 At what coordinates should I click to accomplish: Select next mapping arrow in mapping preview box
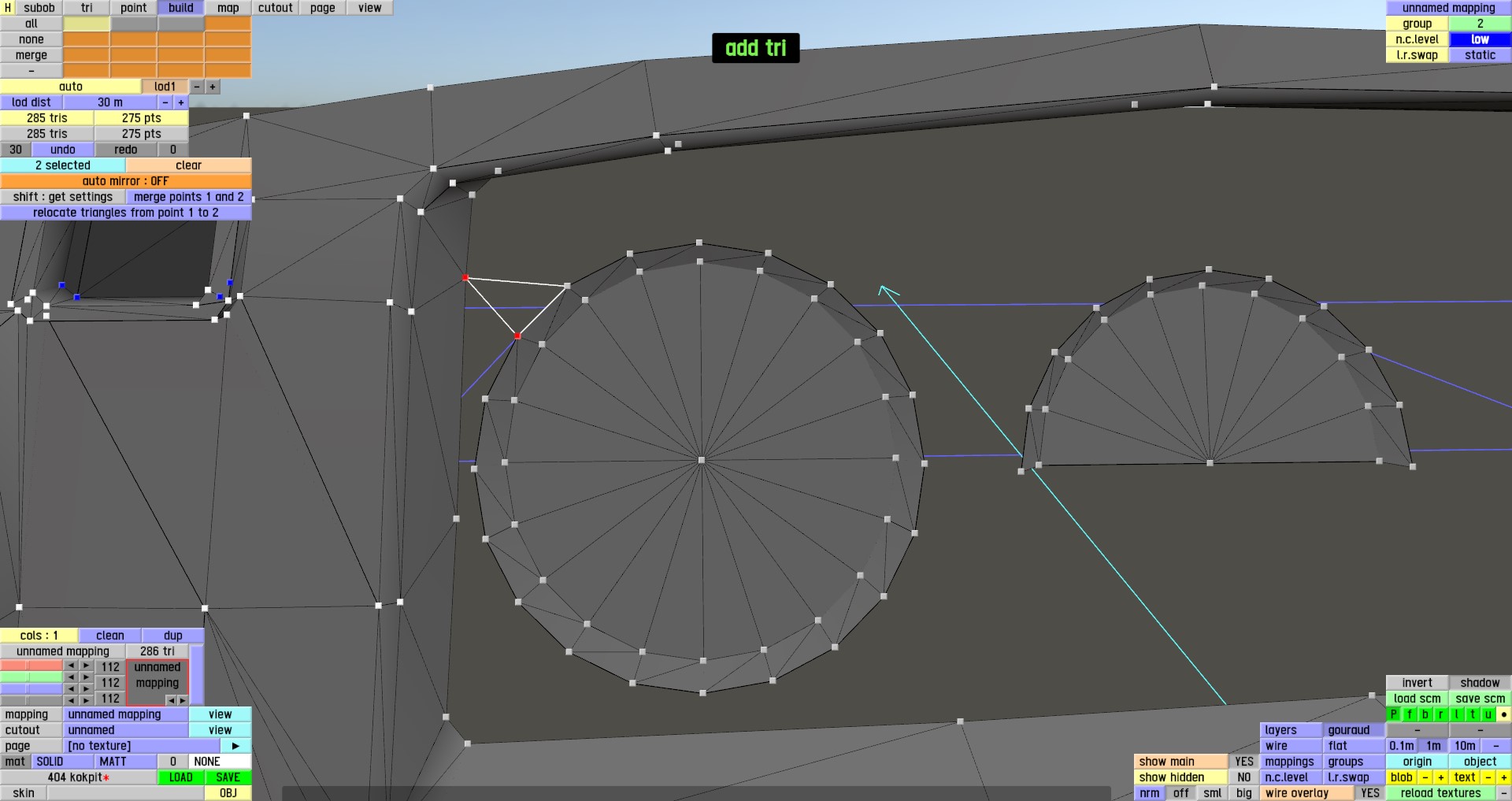[x=182, y=699]
